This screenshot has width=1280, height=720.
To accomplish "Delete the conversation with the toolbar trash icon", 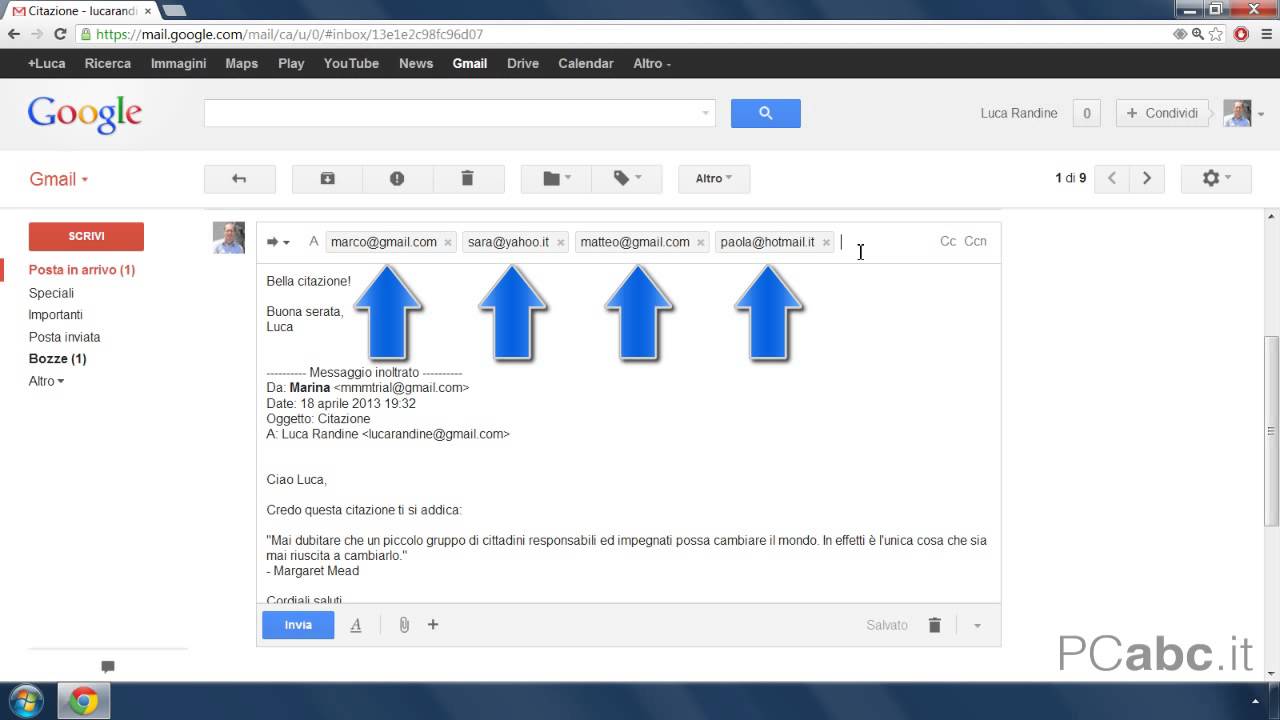I will (467, 179).
